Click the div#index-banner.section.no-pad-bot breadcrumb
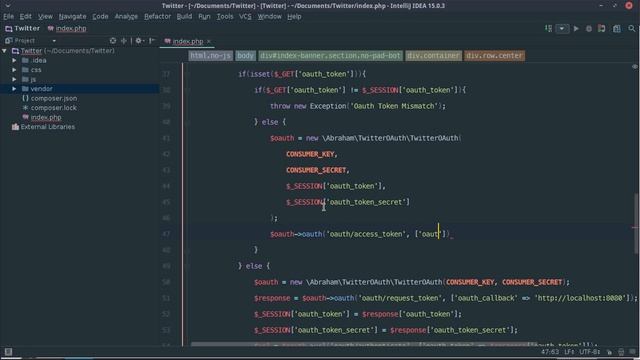 coord(330,56)
